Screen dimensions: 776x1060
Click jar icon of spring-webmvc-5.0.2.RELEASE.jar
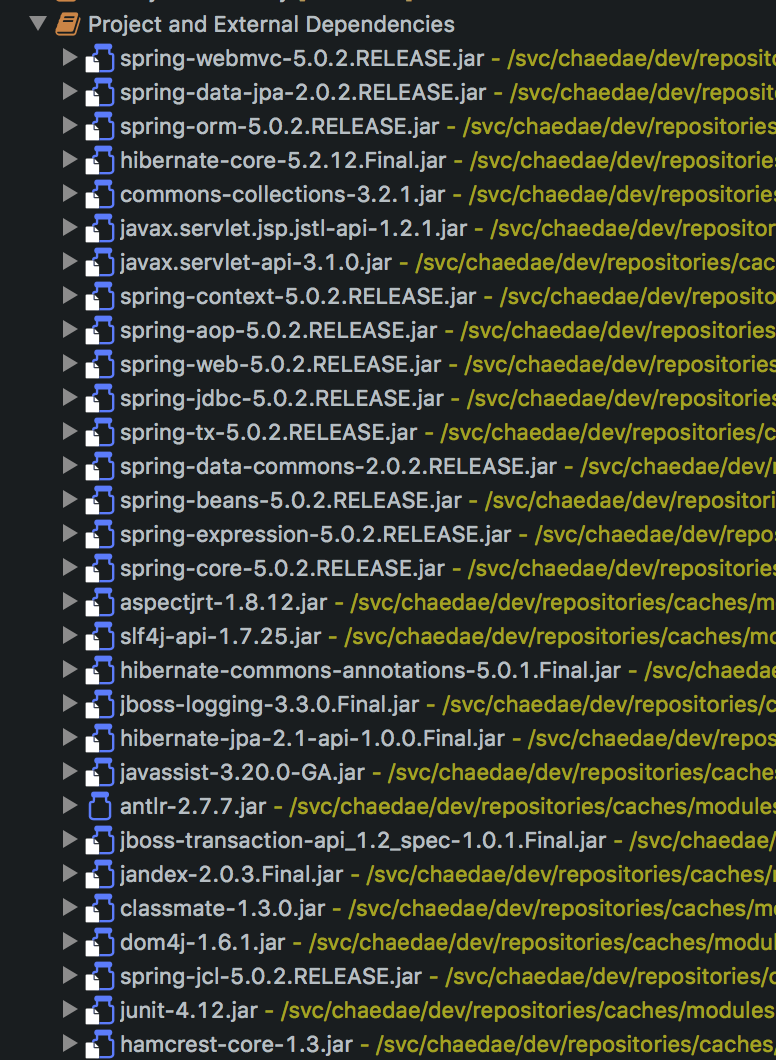[100, 58]
